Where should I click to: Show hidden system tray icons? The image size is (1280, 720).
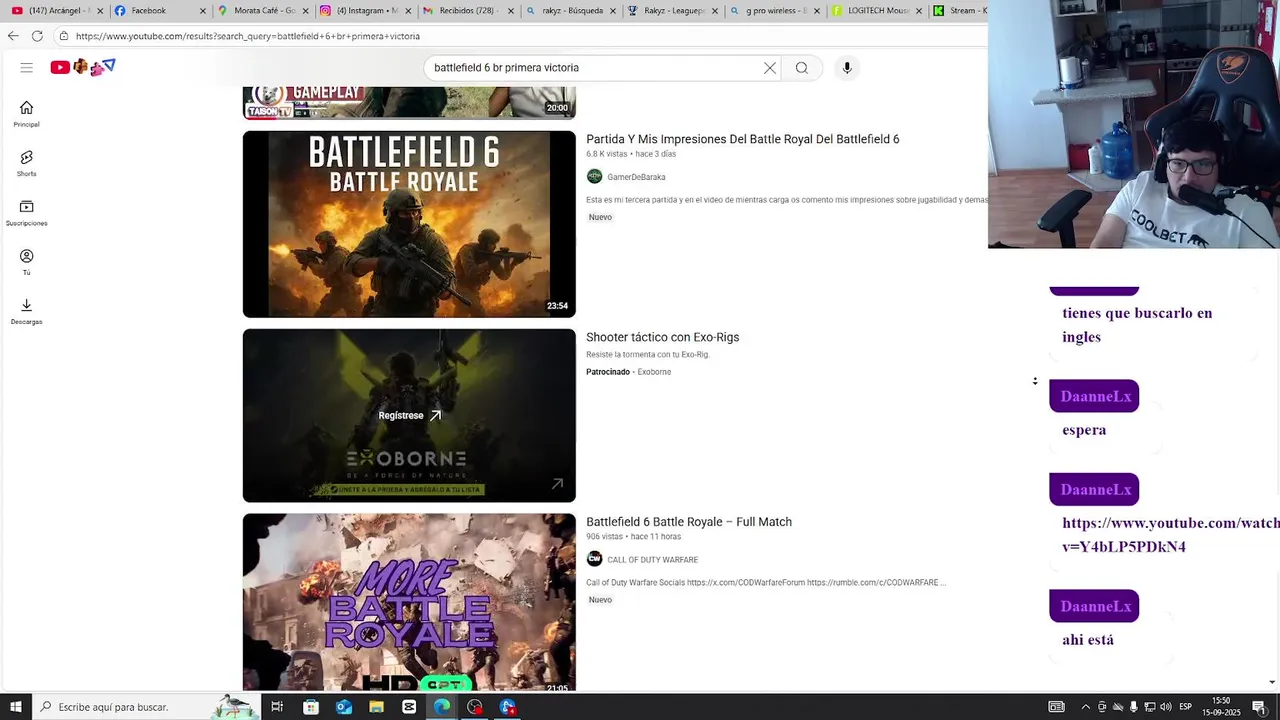coord(1086,707)
